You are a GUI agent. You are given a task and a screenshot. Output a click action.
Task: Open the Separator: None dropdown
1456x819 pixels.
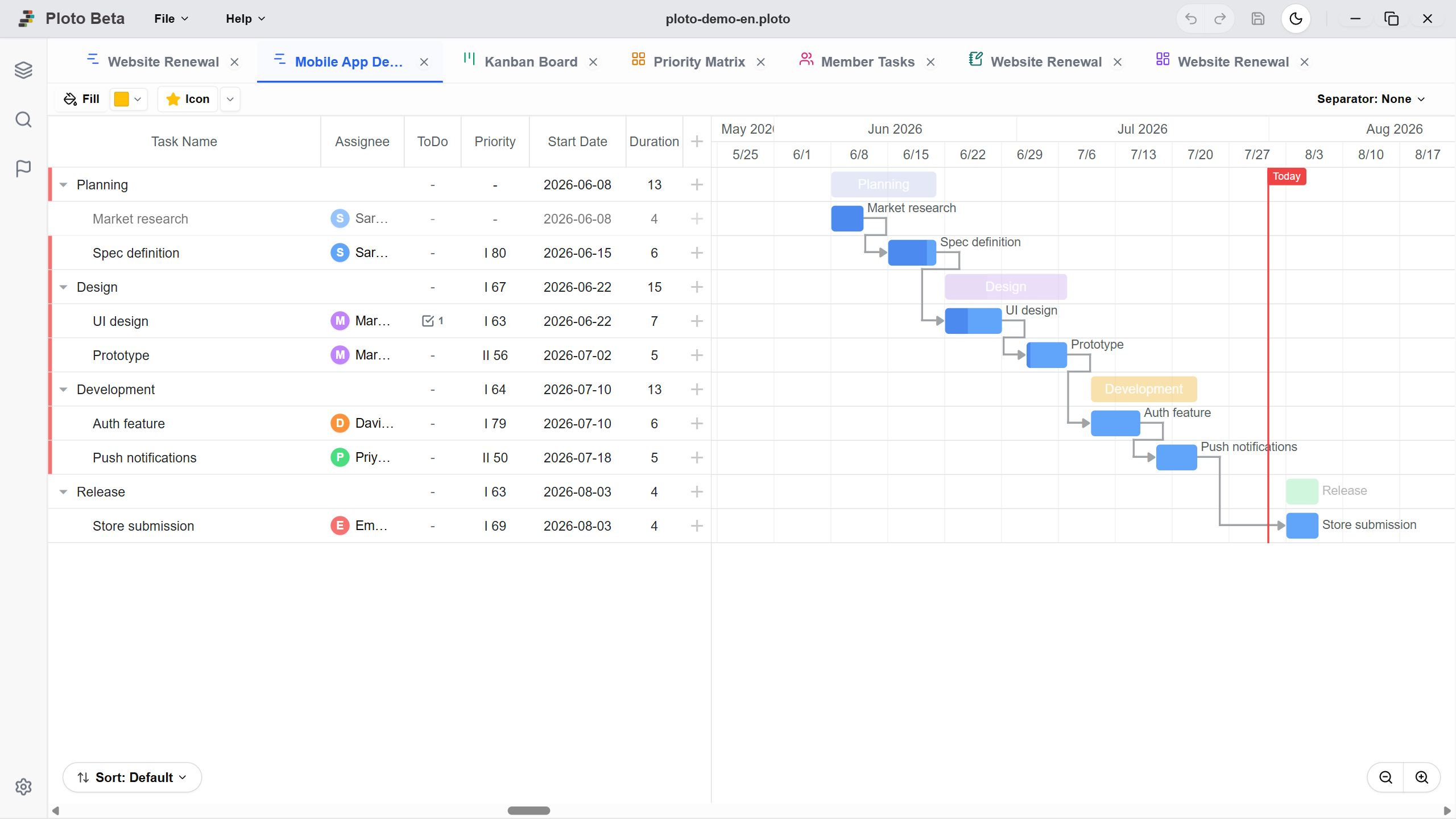(1371, 99)
